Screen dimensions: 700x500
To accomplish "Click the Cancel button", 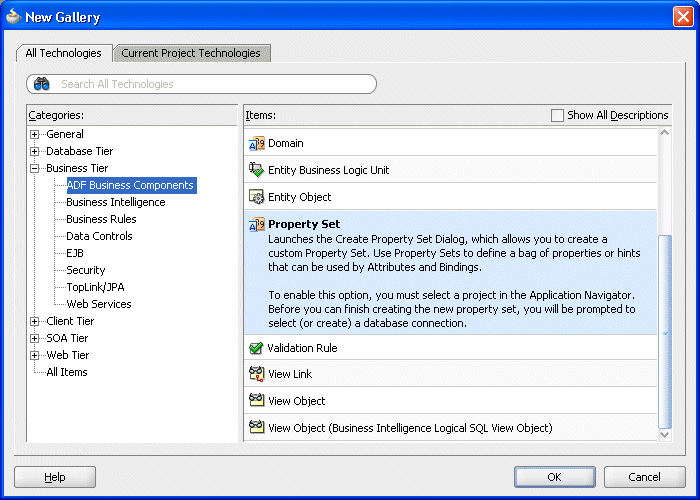I will tap(645, 477).
